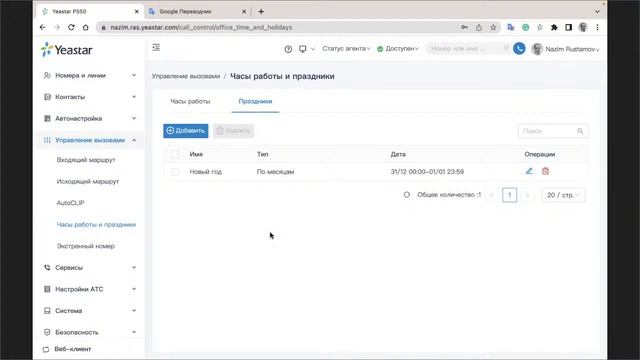Open a new browser tab with the plus icon

pyautogui.click(x=261, y=11)
